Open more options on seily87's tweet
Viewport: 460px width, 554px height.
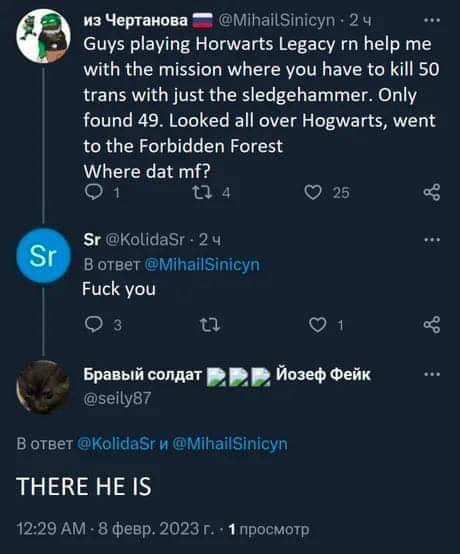(432, 374)
